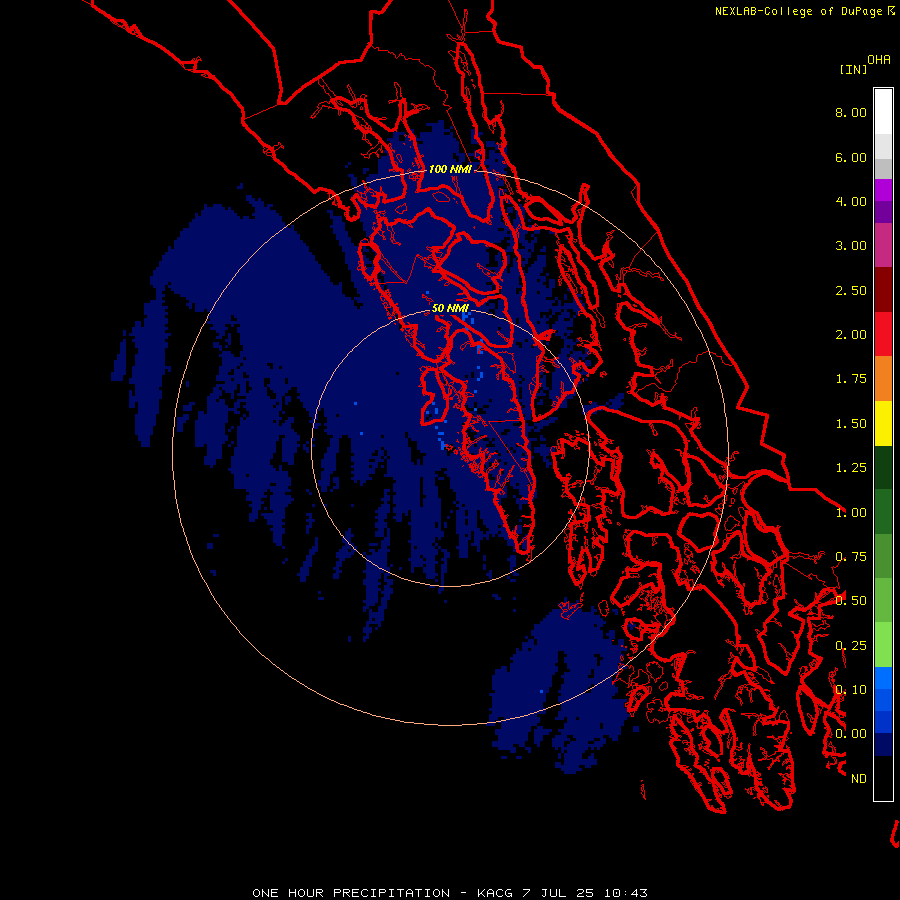Click the 4.00 legend value
This screenshot has width=900, height=900.
[x=851, y=201]
